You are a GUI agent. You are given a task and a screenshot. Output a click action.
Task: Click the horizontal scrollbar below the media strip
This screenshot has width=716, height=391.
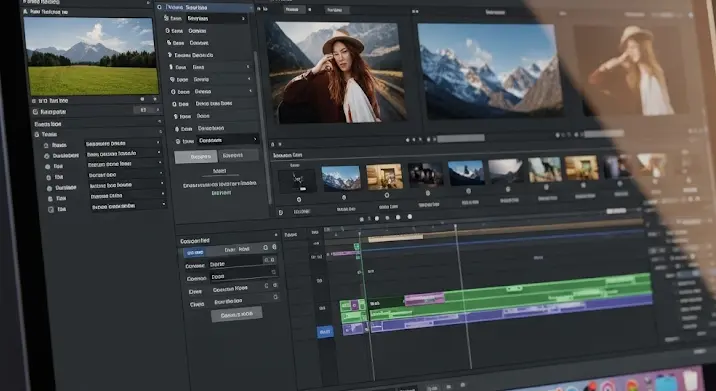point(616,211)
